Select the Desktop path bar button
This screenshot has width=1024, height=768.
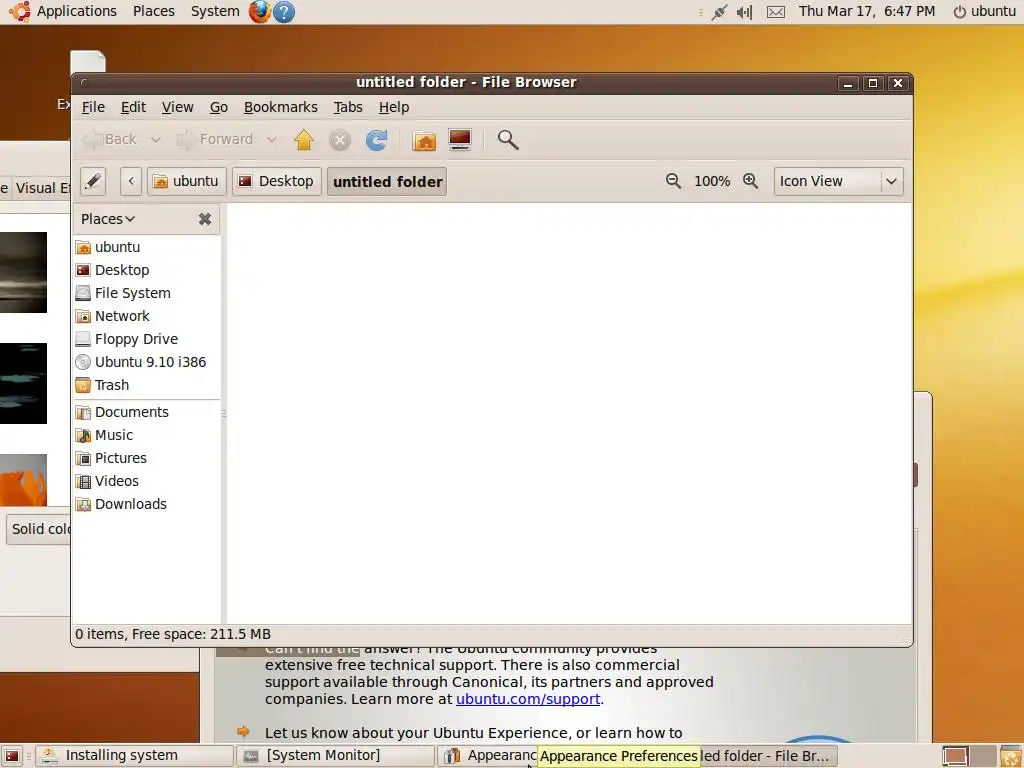coord(276,181)
